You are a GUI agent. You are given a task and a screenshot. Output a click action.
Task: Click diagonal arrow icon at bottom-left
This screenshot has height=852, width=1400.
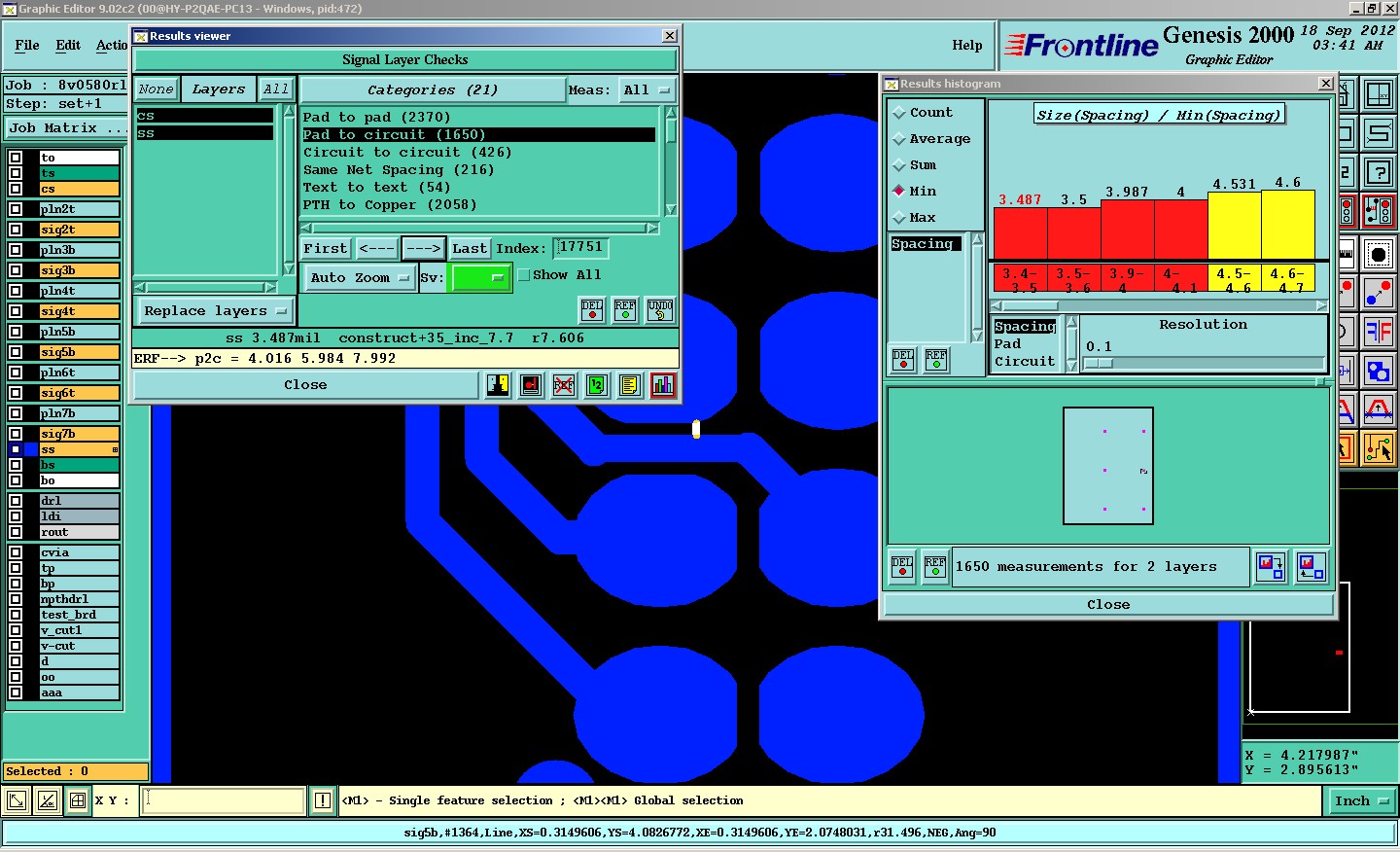(x=17, y=801)
